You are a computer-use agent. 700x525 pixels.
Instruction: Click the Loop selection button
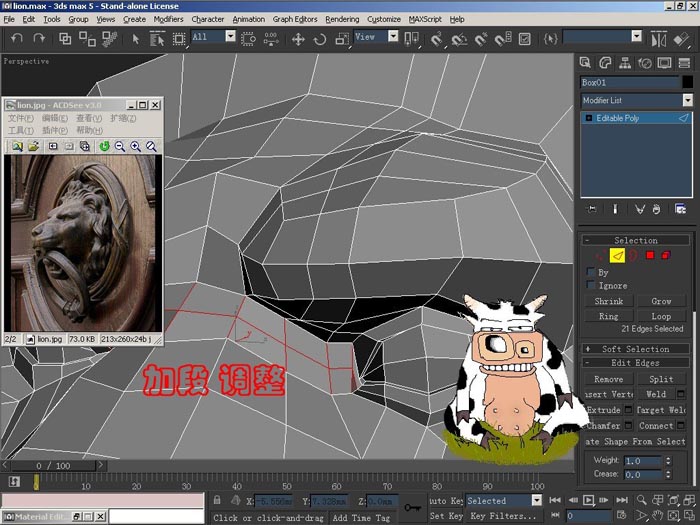point(661,316)
